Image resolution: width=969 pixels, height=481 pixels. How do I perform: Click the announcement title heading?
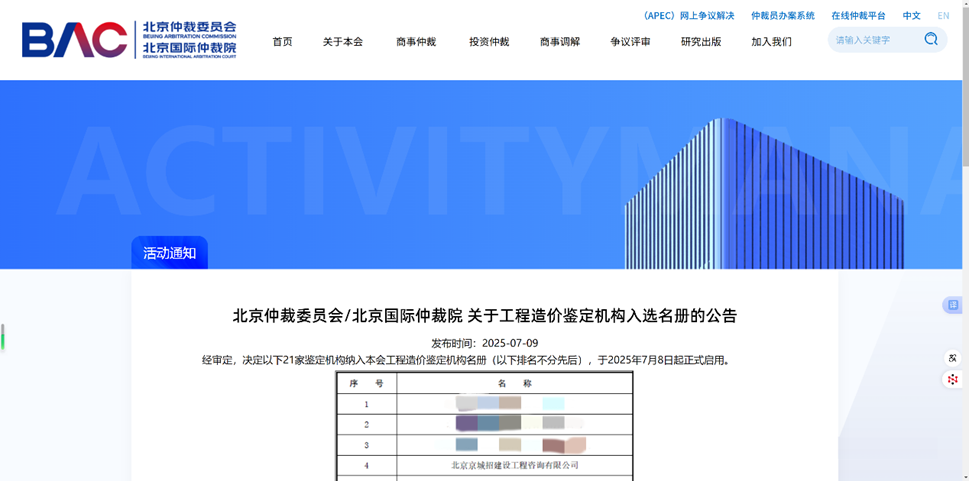[x=484, y=316]
